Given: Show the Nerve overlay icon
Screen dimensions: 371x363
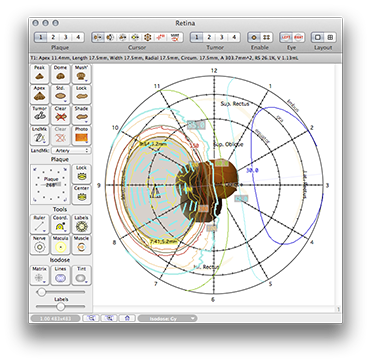Looking at the screenshot, I should click(40, 245).
